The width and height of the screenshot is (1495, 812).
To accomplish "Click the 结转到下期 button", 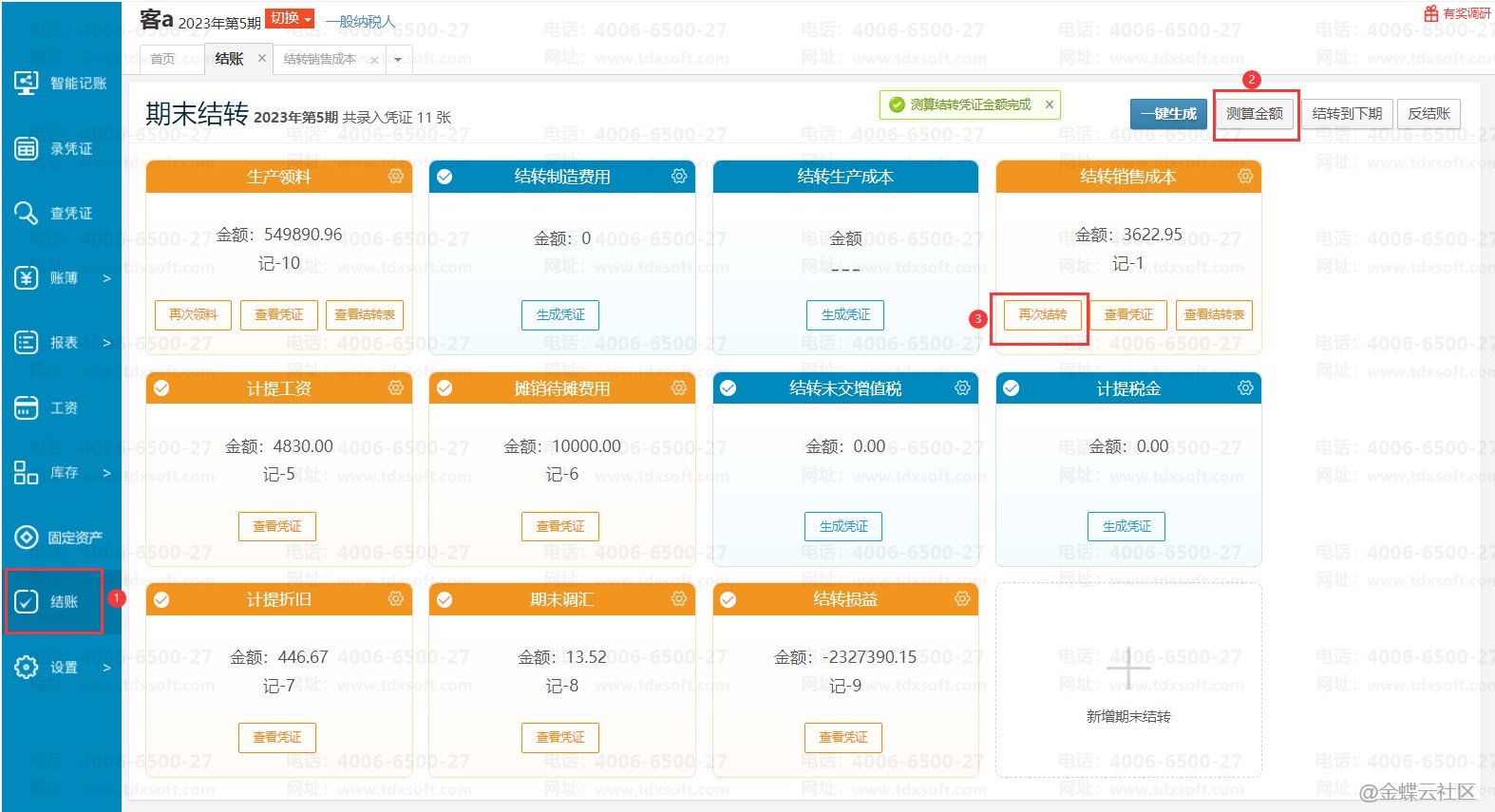I will pos(1346,114).
